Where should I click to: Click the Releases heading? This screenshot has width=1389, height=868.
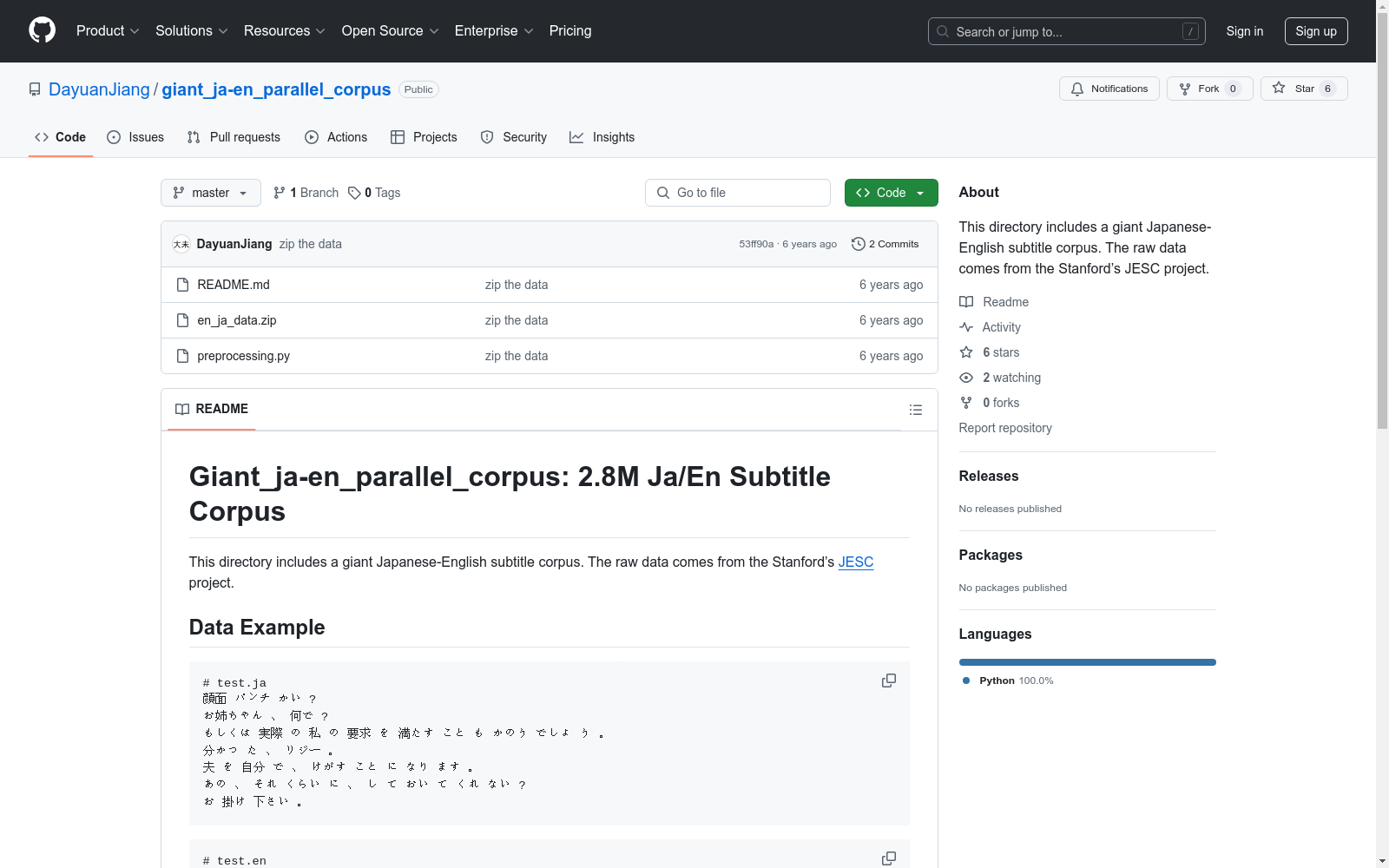tap(989, 476)
